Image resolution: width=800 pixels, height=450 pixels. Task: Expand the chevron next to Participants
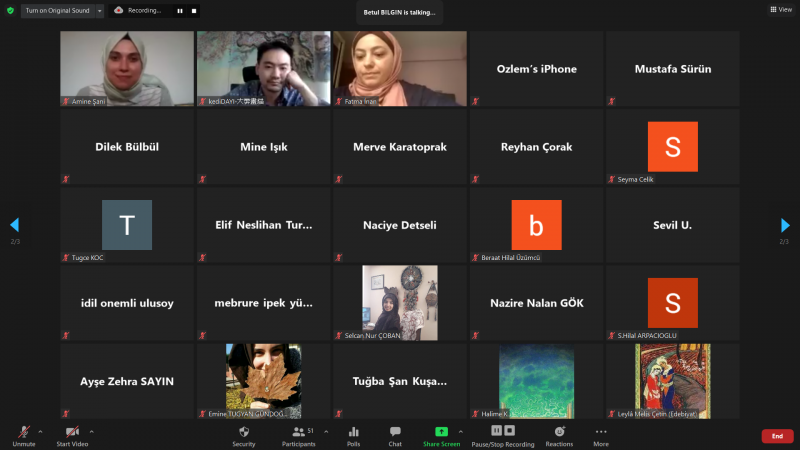coord(326,432)
